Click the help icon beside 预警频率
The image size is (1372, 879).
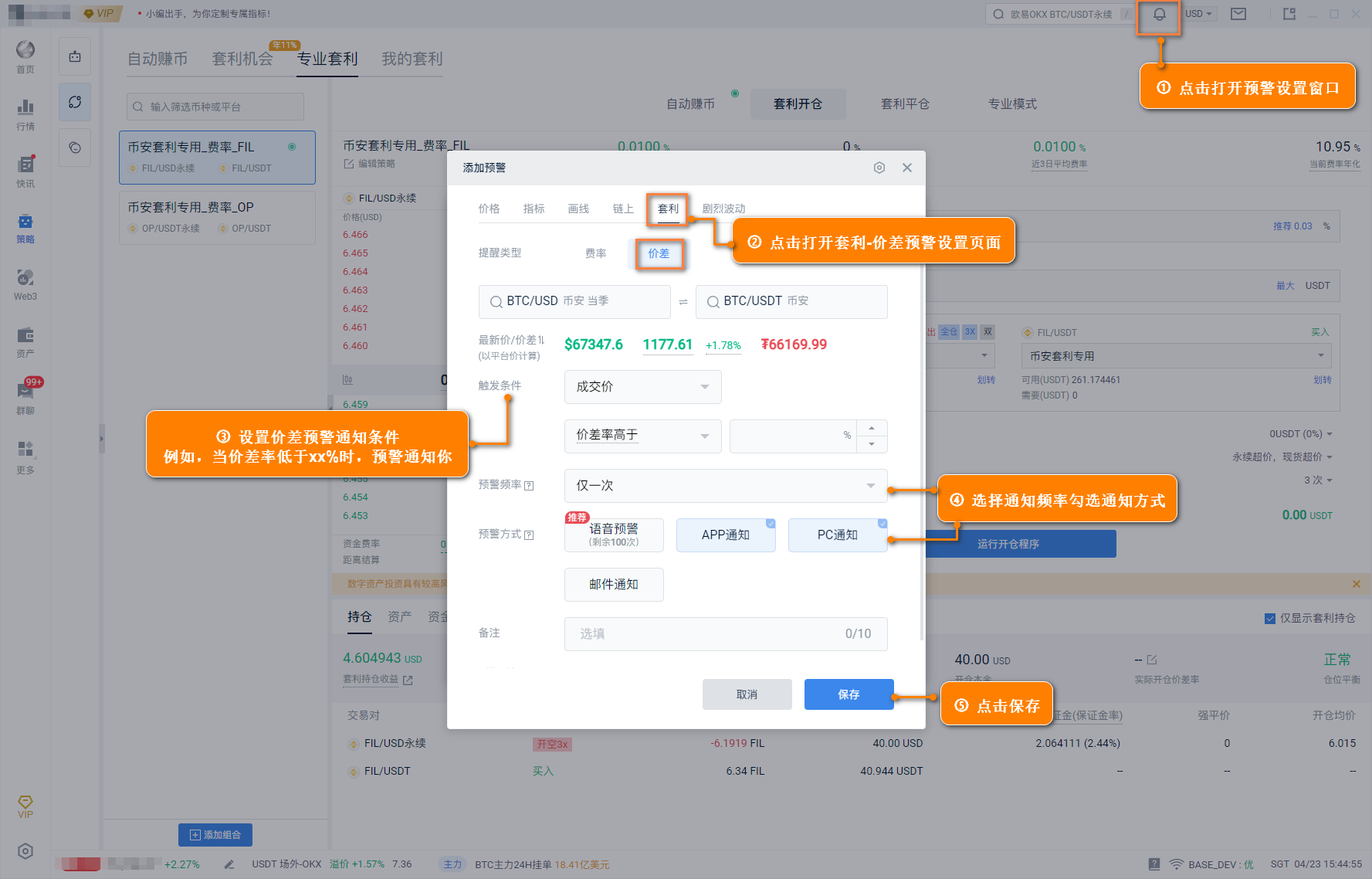tap(529, 486)
